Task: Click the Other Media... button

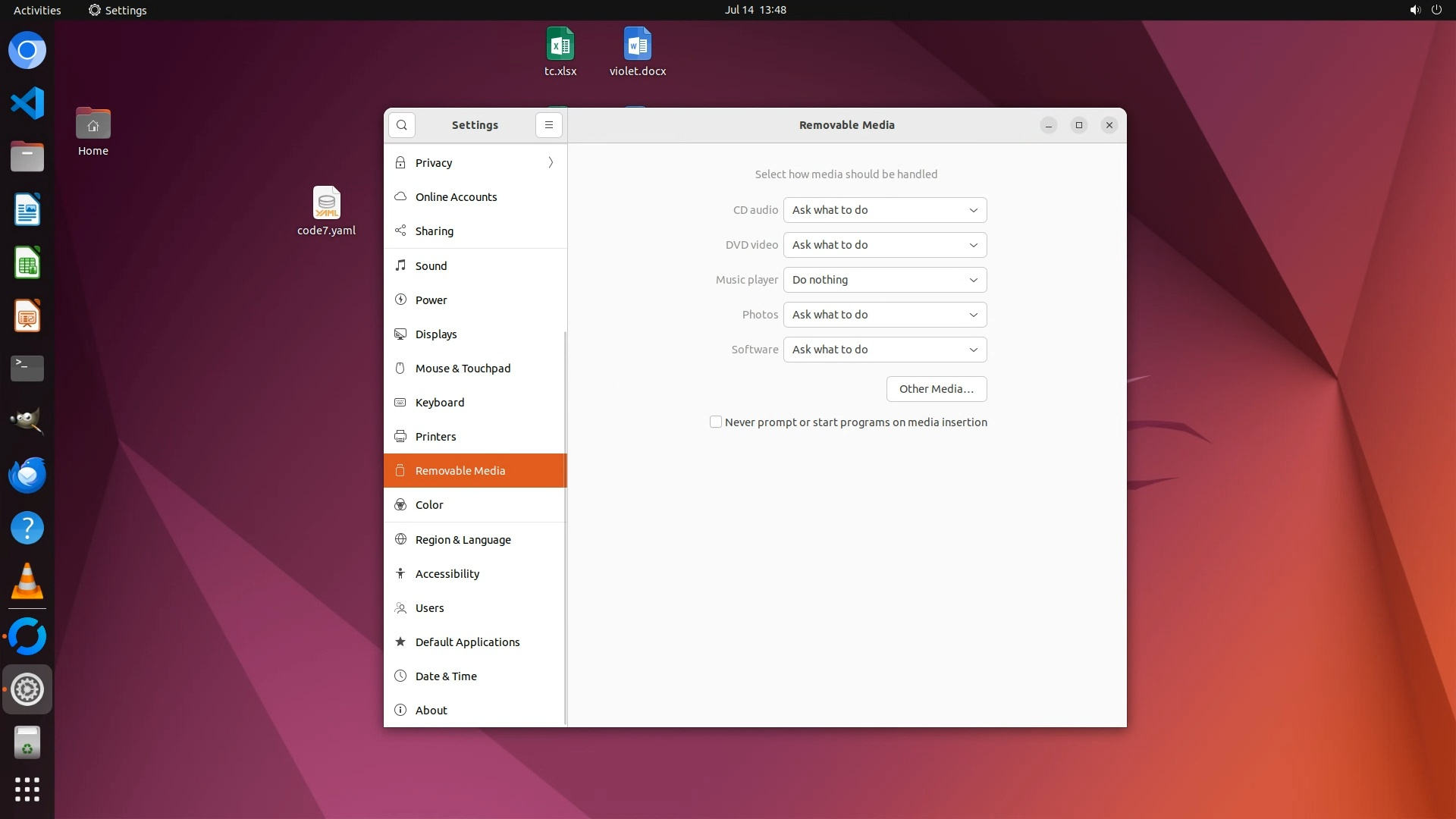Action: (x=936, y=389)
